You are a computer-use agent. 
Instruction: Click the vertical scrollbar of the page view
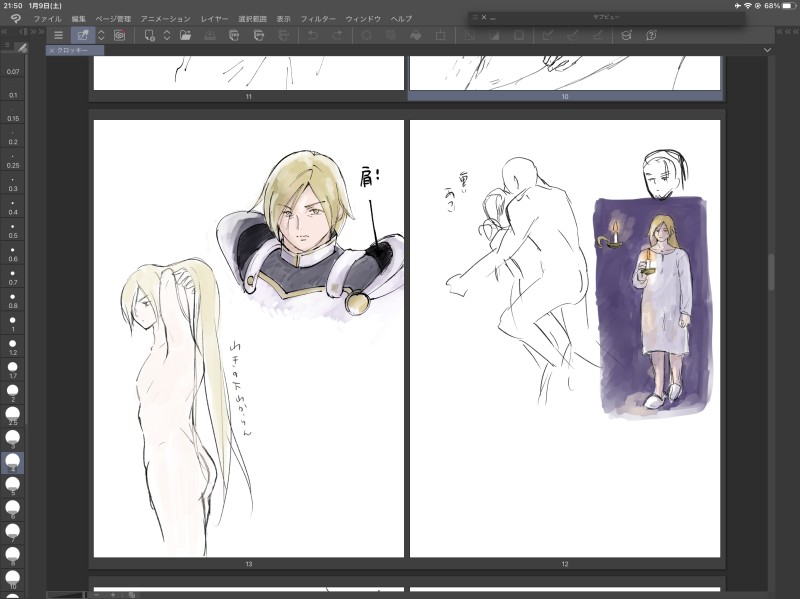(770, 270)
